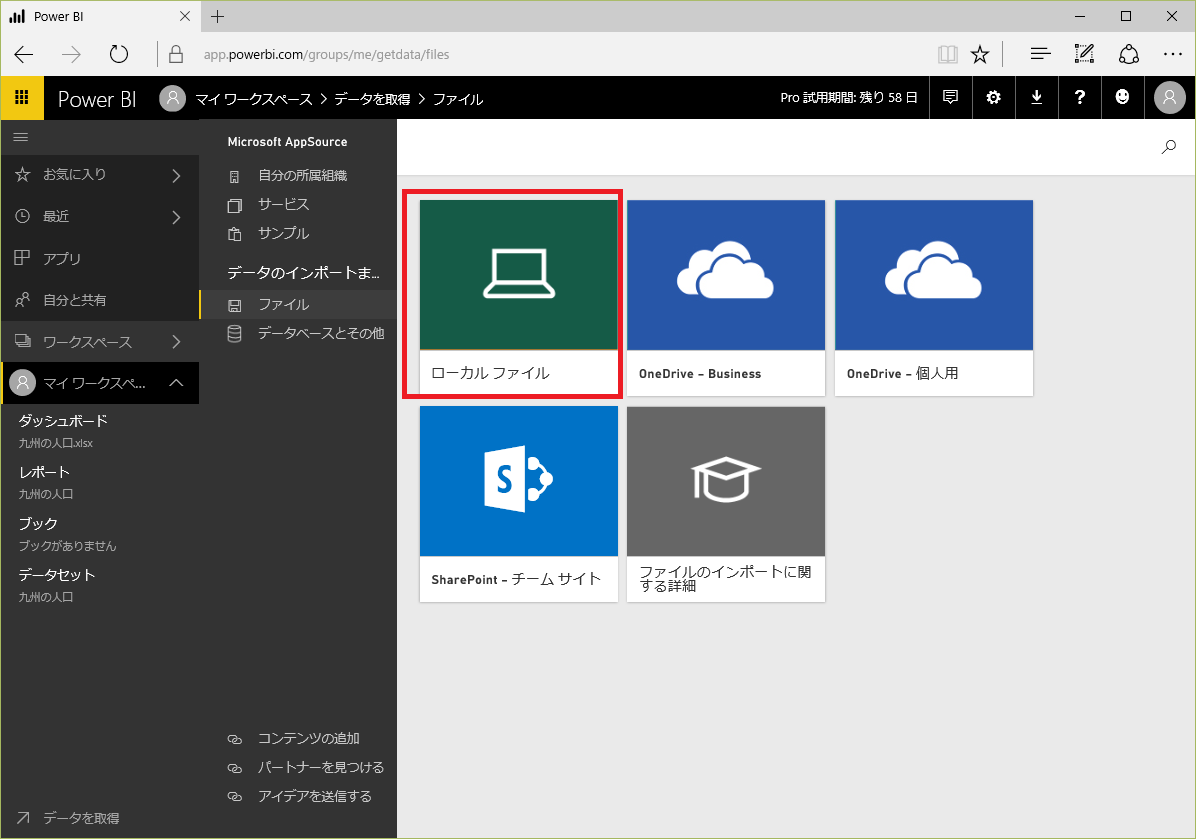
Task: Click the browser address bar URL
Action: coord(326,54)
